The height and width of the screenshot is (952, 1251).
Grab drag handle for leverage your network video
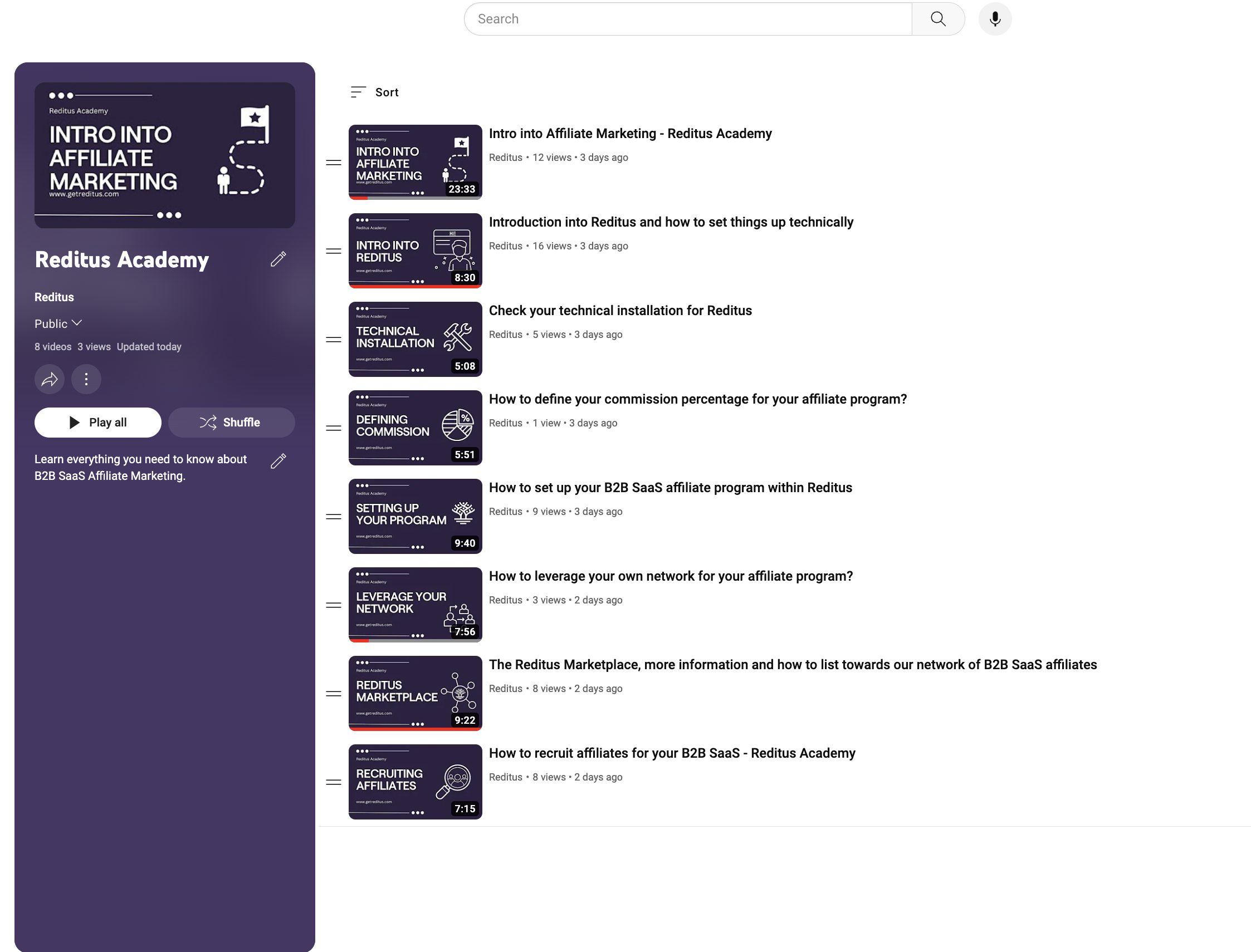coord(334,605)
